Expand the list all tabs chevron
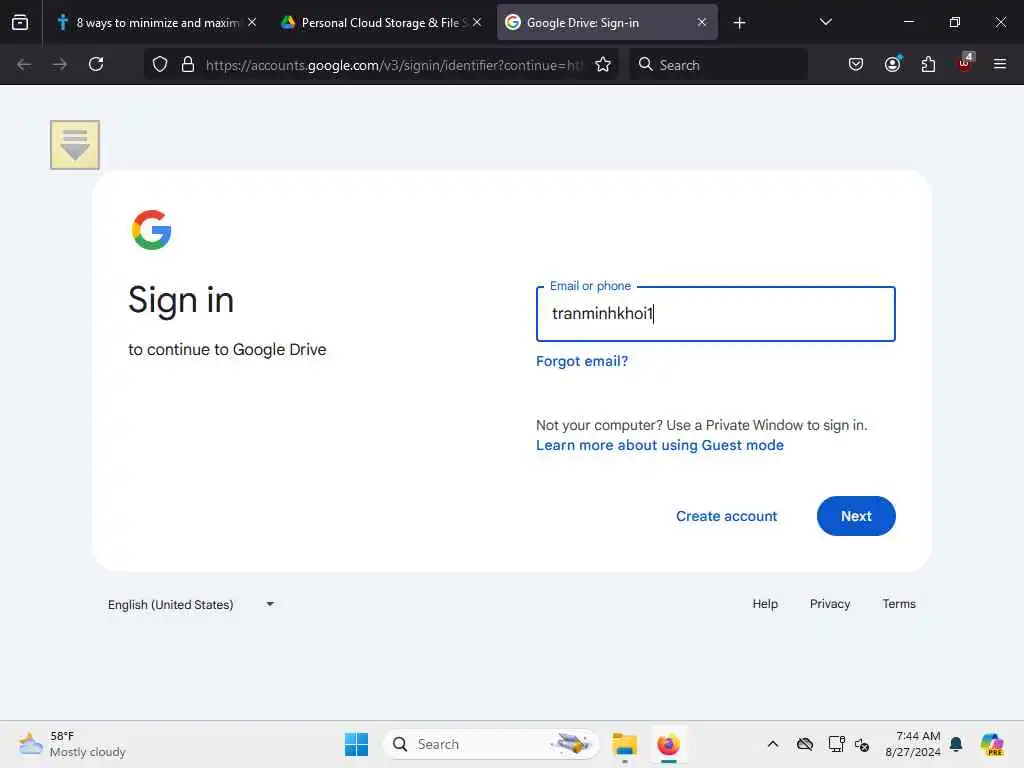 825,22
